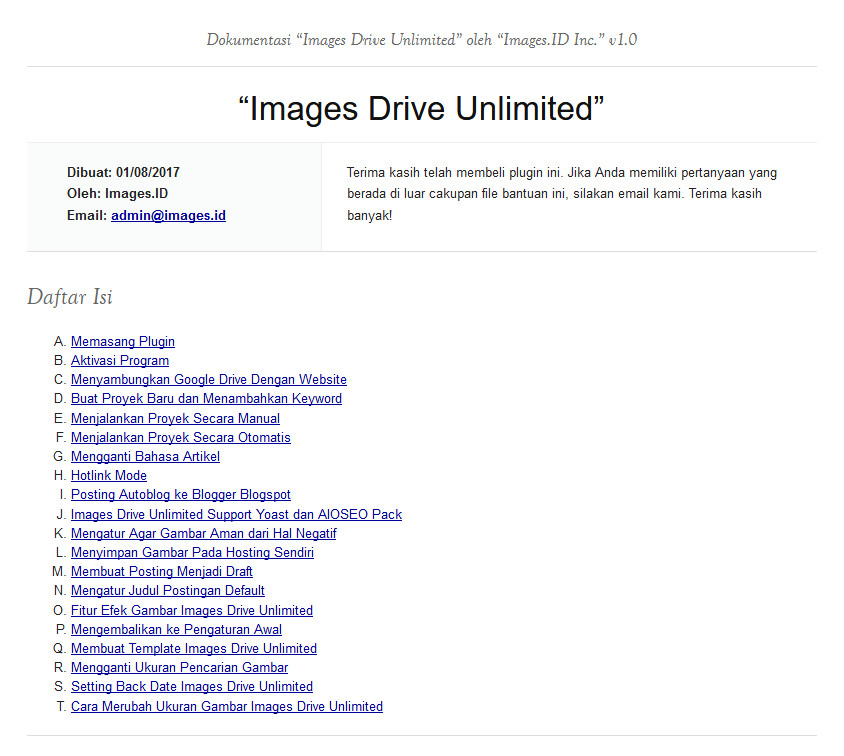The image size is (844, 756).
Task: Open Mengatur Judul Postingan Default link
Action: click(x=168, y=590)
